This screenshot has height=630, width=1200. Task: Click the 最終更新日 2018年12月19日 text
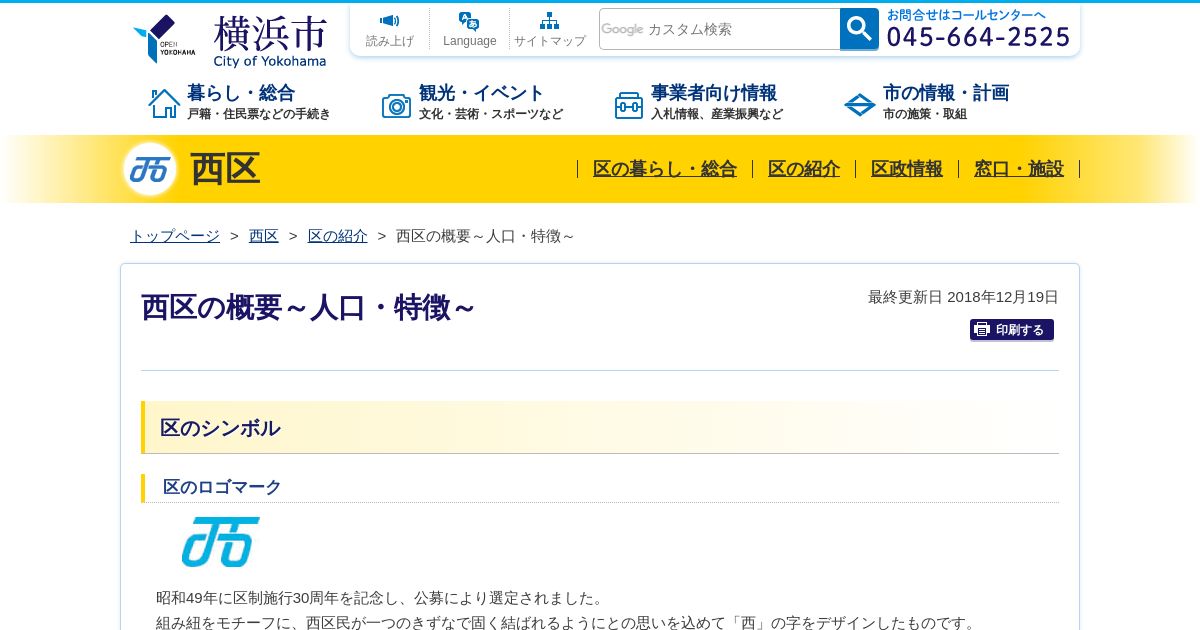pyautogui.click(x=963, y=297)
